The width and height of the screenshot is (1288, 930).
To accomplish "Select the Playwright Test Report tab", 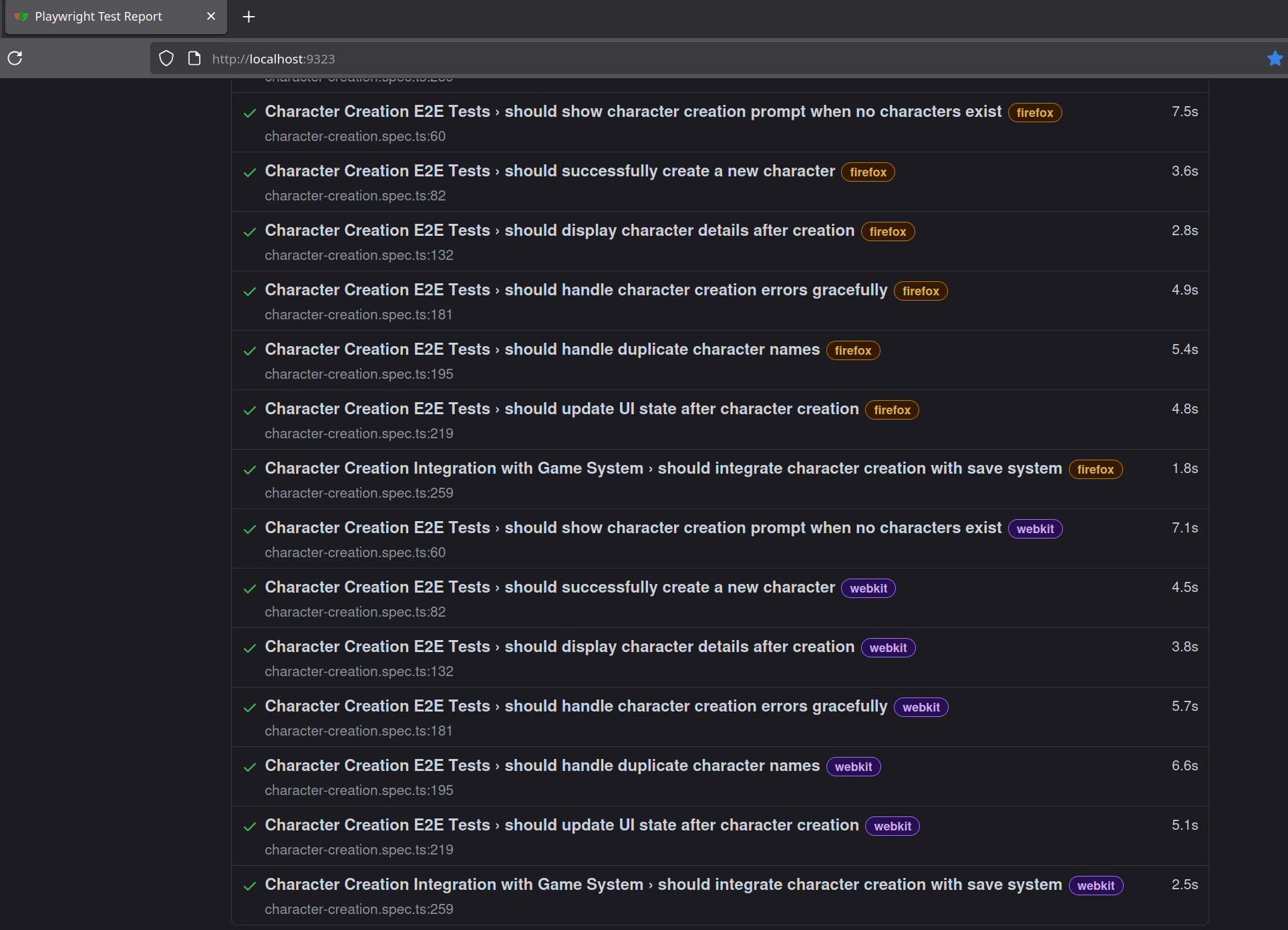I will coord(98,17).
